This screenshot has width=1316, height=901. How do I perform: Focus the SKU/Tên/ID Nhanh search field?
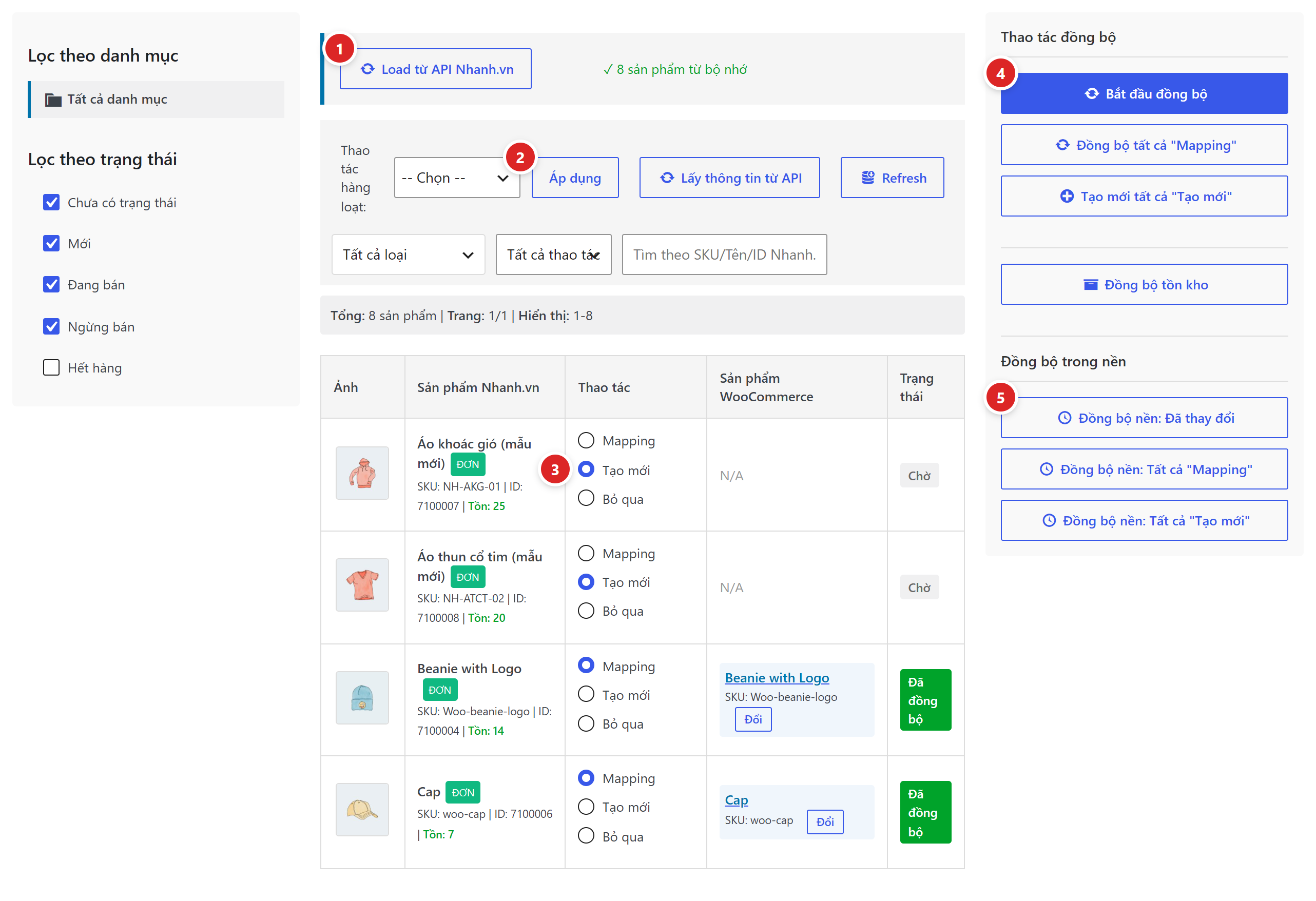[x=724, y=254]
